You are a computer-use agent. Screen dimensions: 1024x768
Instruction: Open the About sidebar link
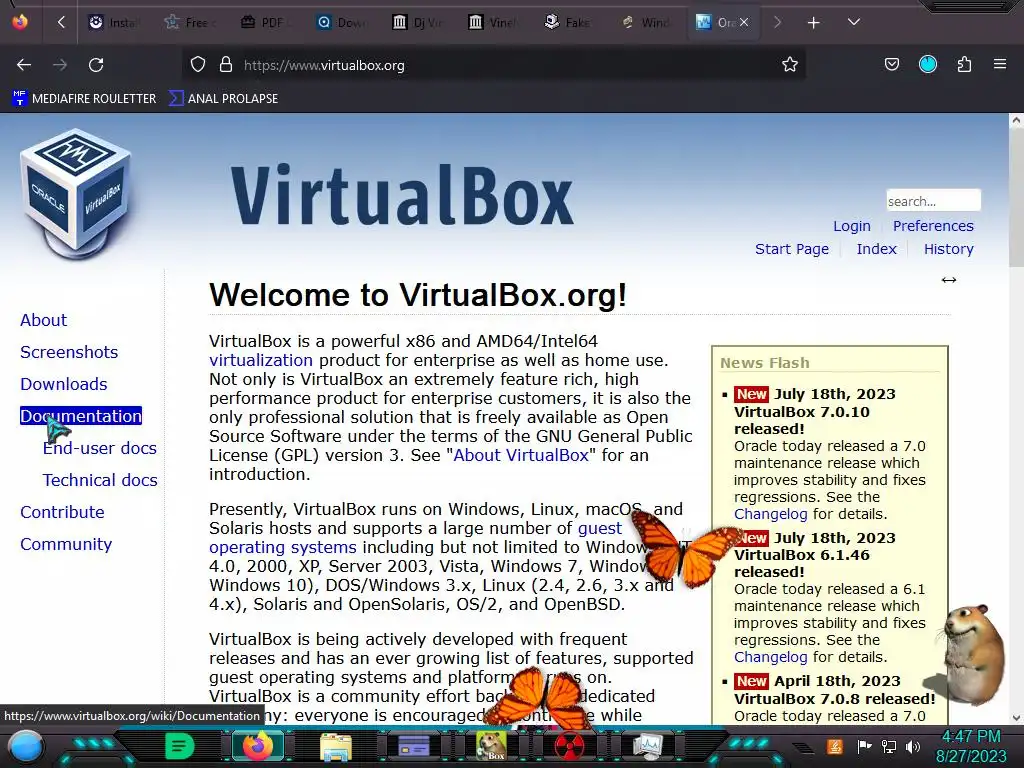tap(44, 320)
